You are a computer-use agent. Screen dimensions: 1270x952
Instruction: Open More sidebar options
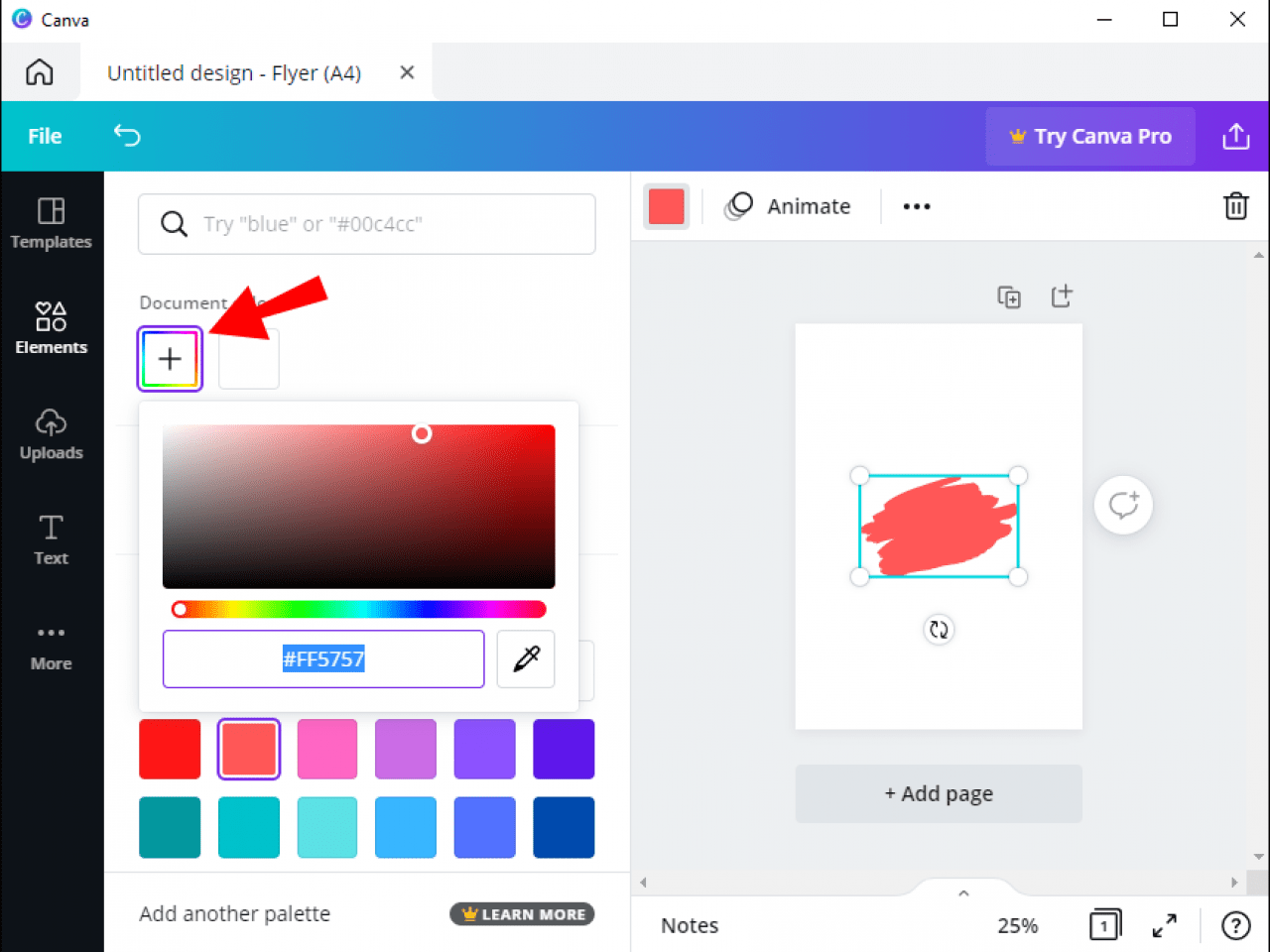click(x=51, y=647)
